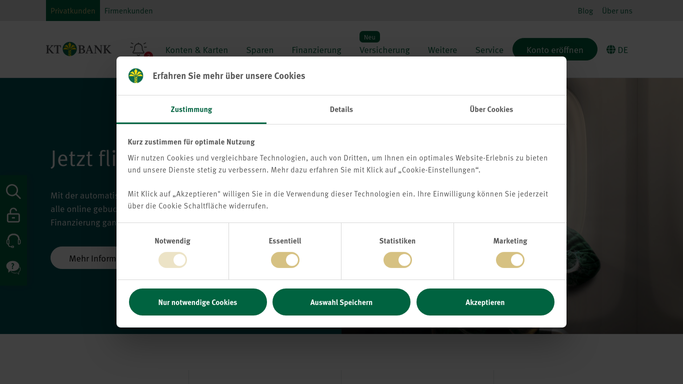Click the Auswahl Speichern button
The height and width of the screenshot is (384, 683).
coord(342,302)
